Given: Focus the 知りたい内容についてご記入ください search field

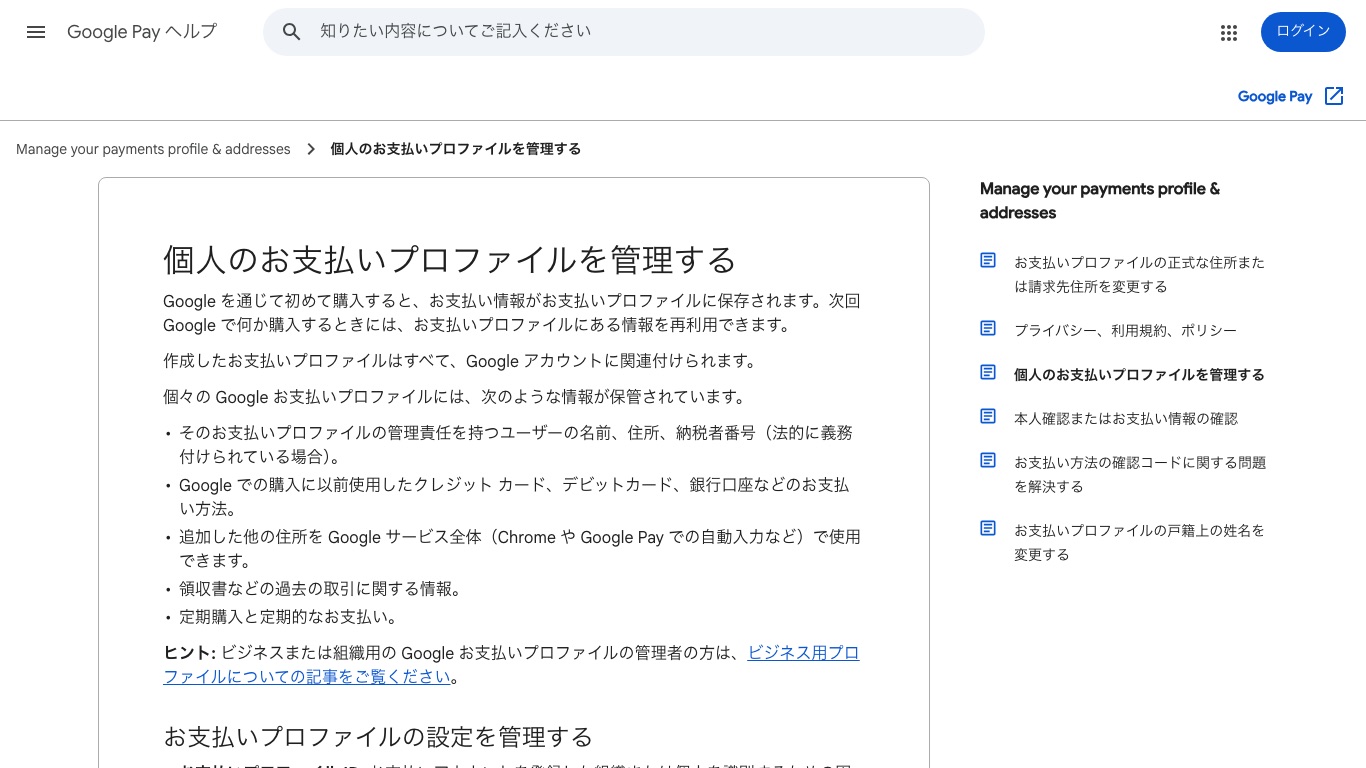Looking at the screenshot, I should (624, 32).
